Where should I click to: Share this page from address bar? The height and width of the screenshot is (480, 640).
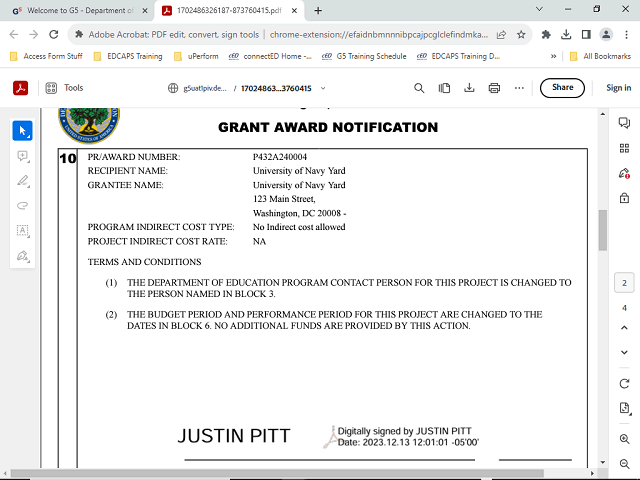tap(501, 35)
